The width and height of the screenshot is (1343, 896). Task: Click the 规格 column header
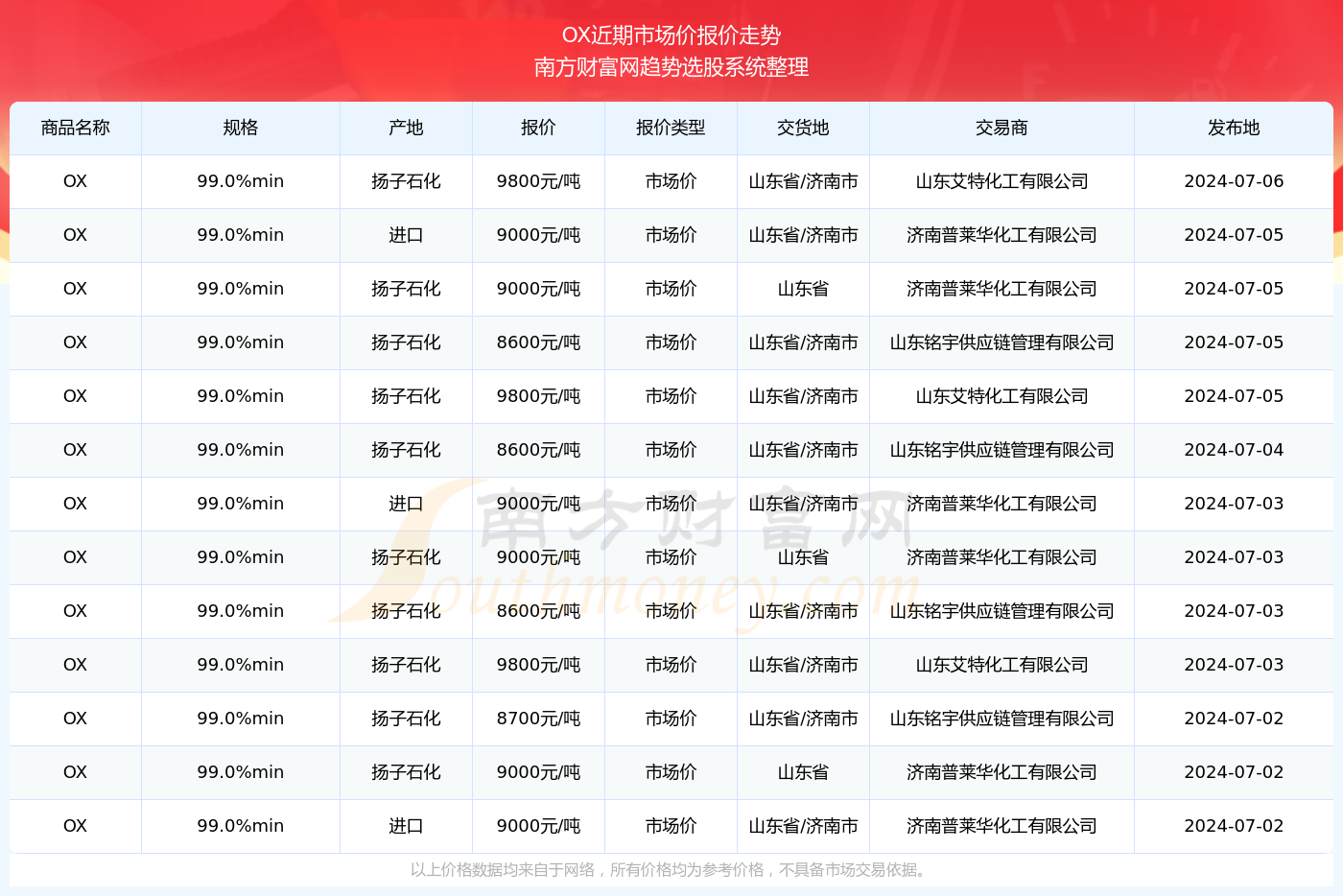241,128
